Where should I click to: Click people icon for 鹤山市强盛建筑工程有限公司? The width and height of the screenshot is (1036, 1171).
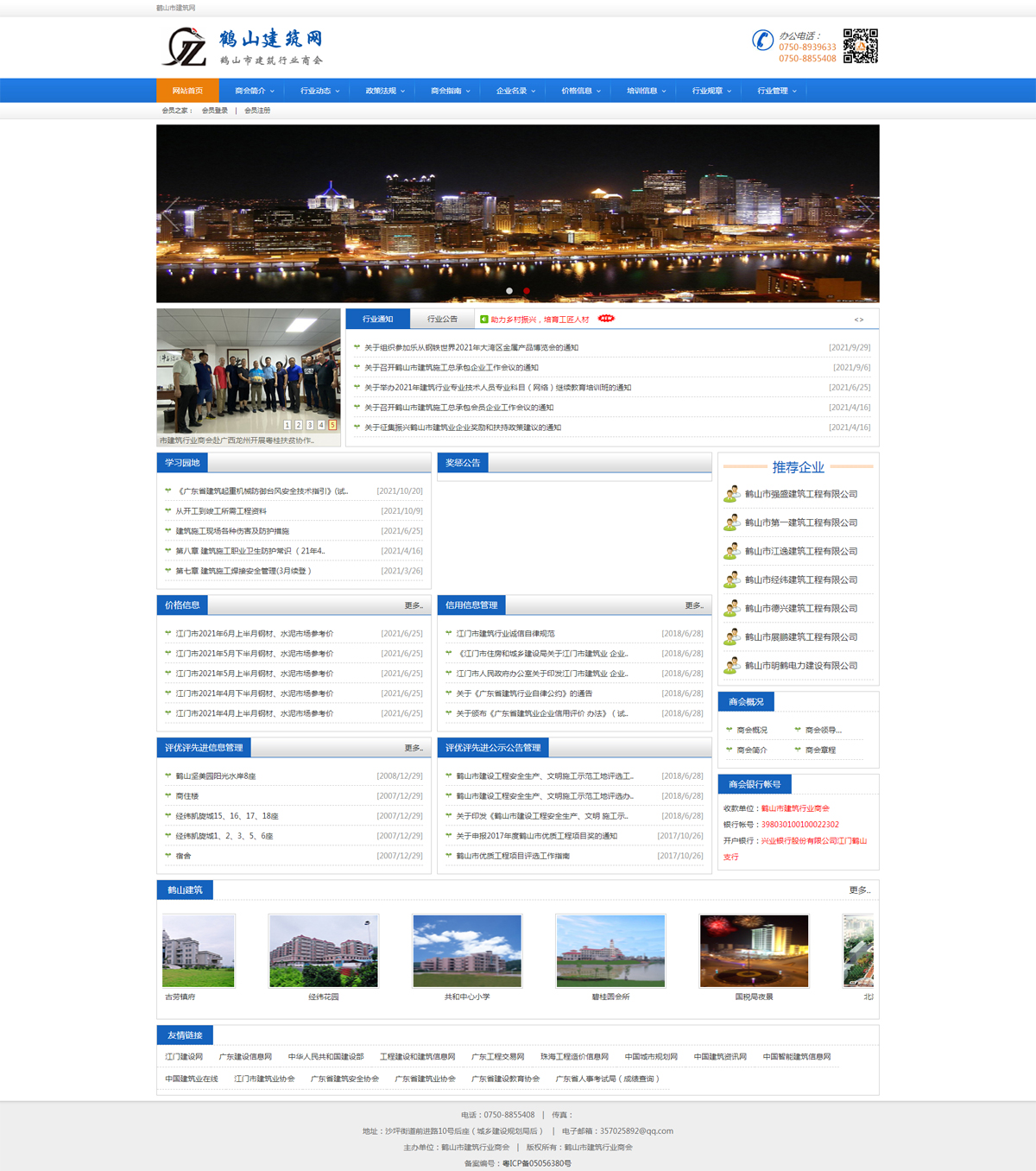pyautogui.click(x=731, y=494)
